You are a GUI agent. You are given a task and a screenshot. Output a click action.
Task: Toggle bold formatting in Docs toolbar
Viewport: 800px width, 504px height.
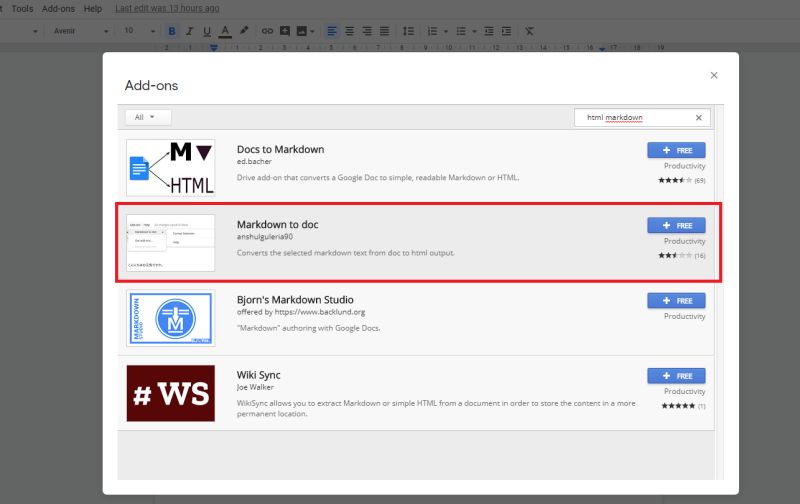point(172,31)
